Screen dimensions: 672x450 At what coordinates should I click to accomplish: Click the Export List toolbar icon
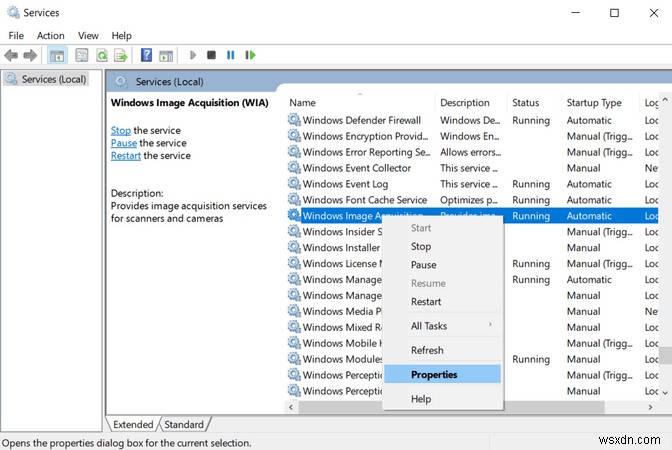[x=121, y=55]
